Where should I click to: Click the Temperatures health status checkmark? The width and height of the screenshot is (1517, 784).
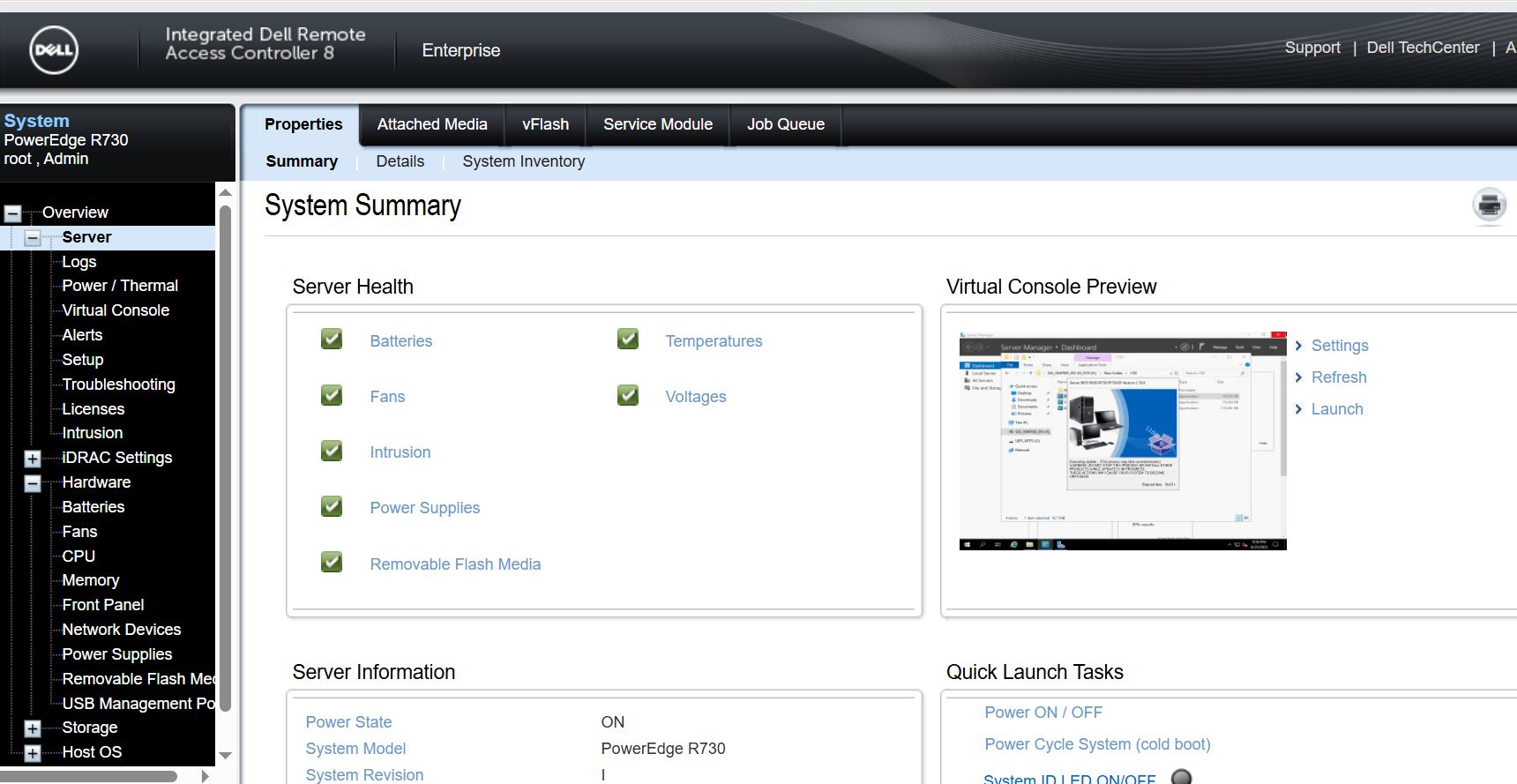[x=628, y=339]
